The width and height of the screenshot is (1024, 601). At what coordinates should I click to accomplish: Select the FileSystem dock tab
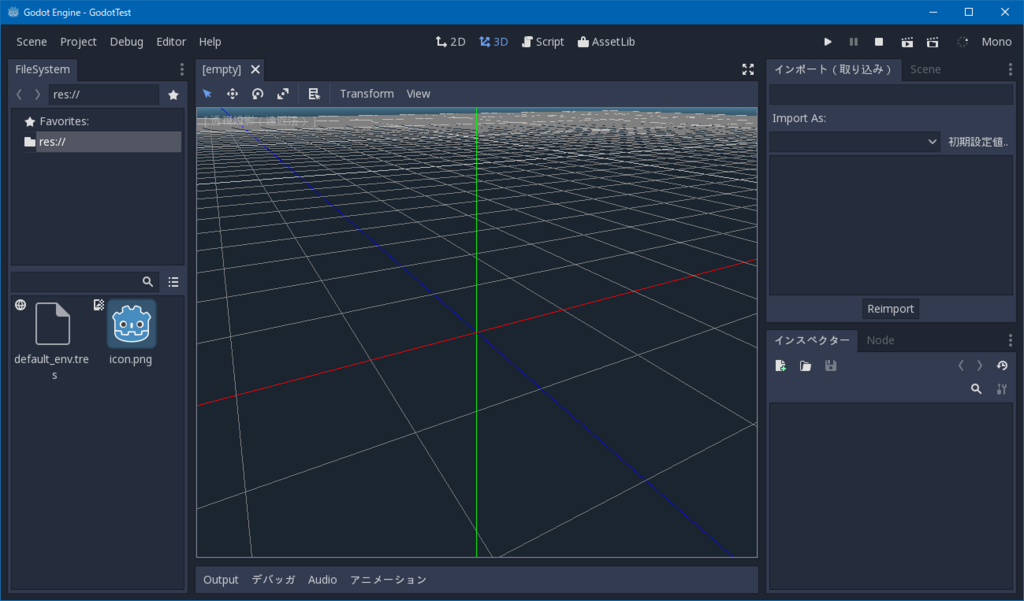[42, 69]
